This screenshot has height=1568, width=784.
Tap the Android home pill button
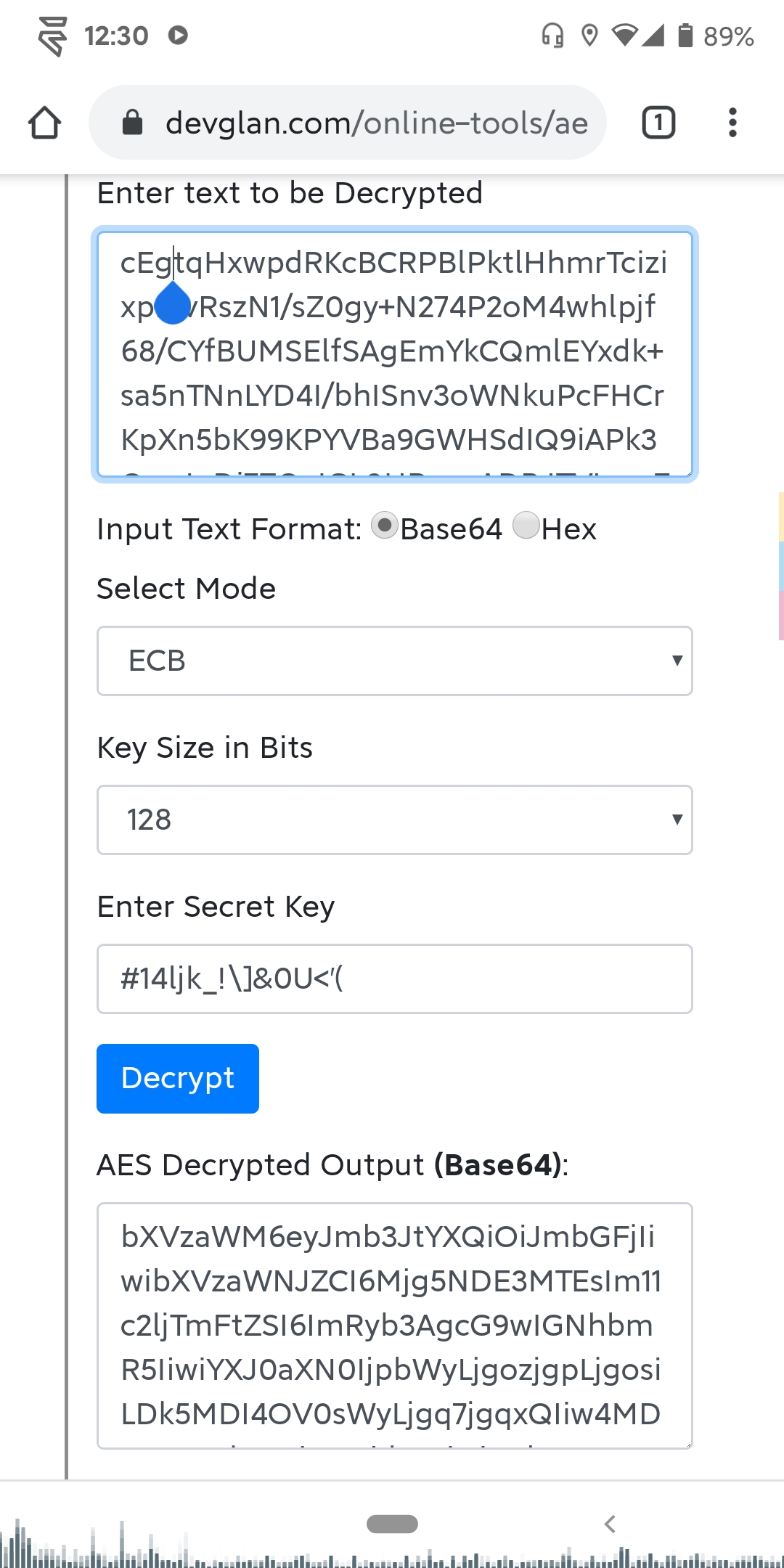392,1524
